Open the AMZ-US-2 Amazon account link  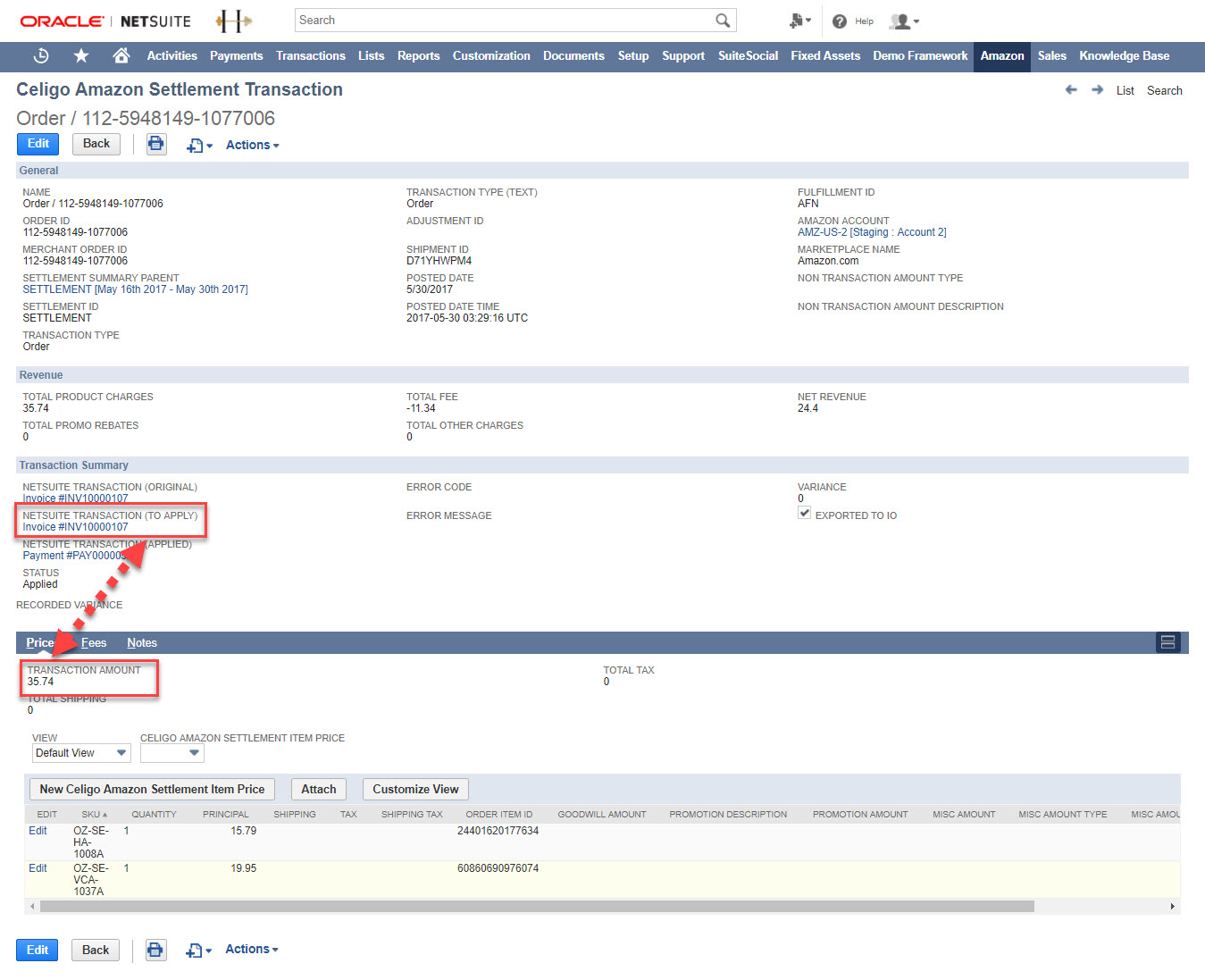pyautogui.click(x=872, y=232)
